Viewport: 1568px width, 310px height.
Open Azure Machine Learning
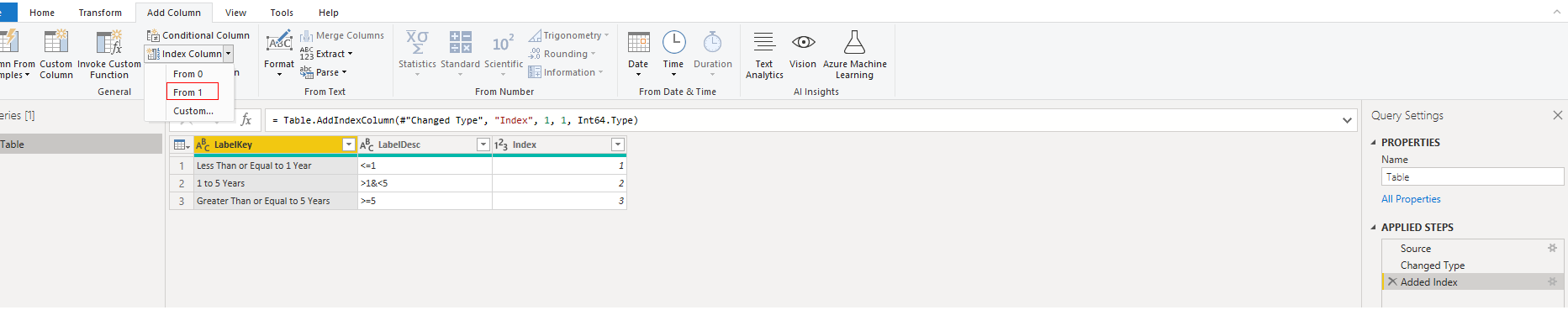pyautogui.click(x=854, y=55)
